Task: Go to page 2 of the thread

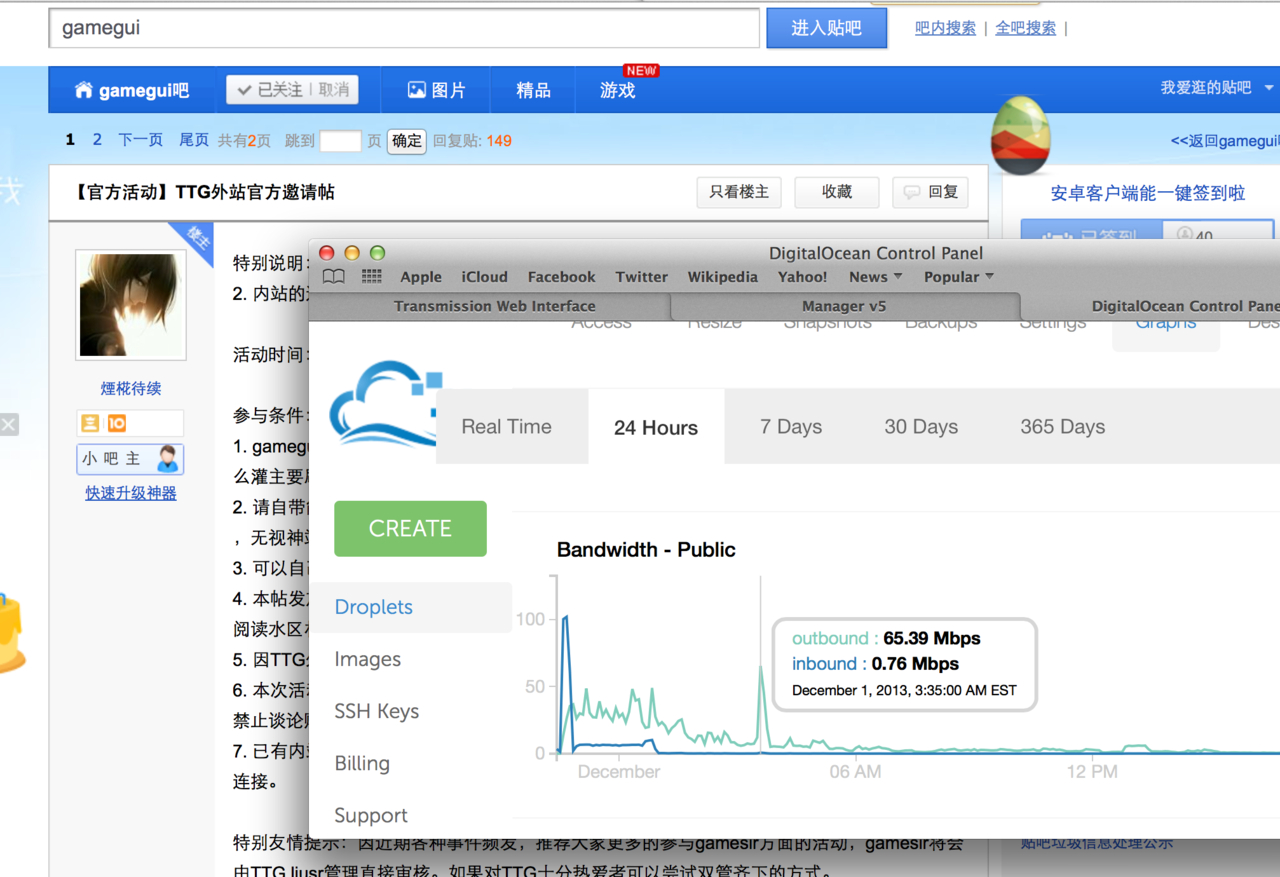Action: point(97,140)
